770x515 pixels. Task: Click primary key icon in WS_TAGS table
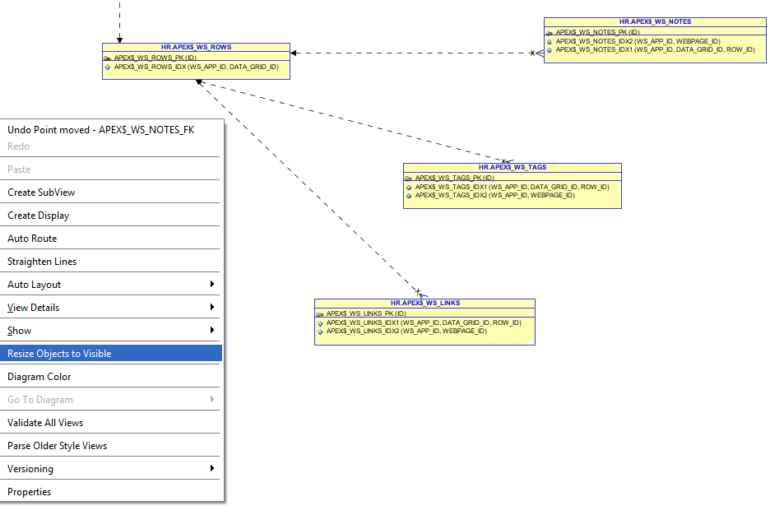click(x=408, y=179)
